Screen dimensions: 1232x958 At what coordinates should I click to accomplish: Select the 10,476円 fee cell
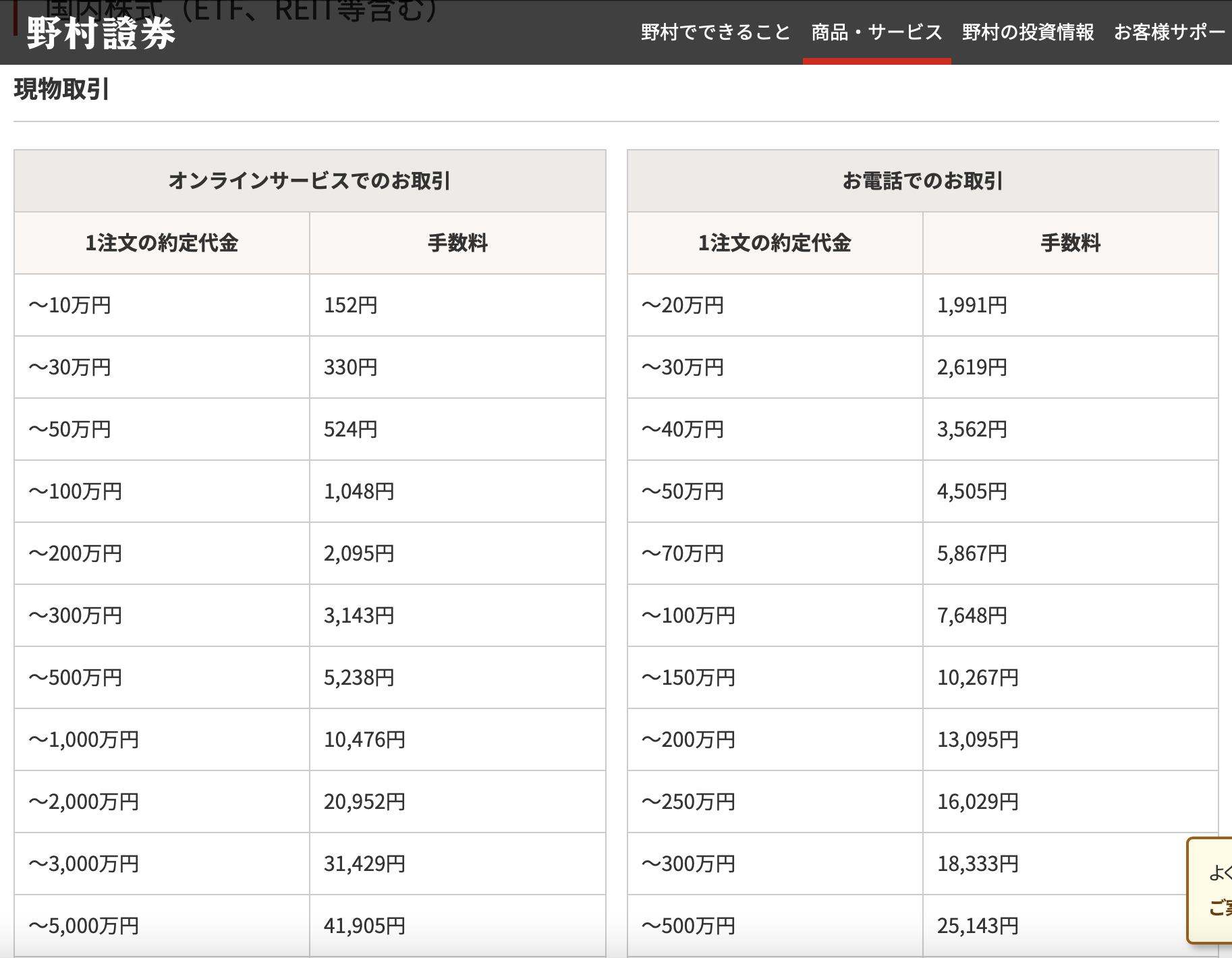point(457,739)
